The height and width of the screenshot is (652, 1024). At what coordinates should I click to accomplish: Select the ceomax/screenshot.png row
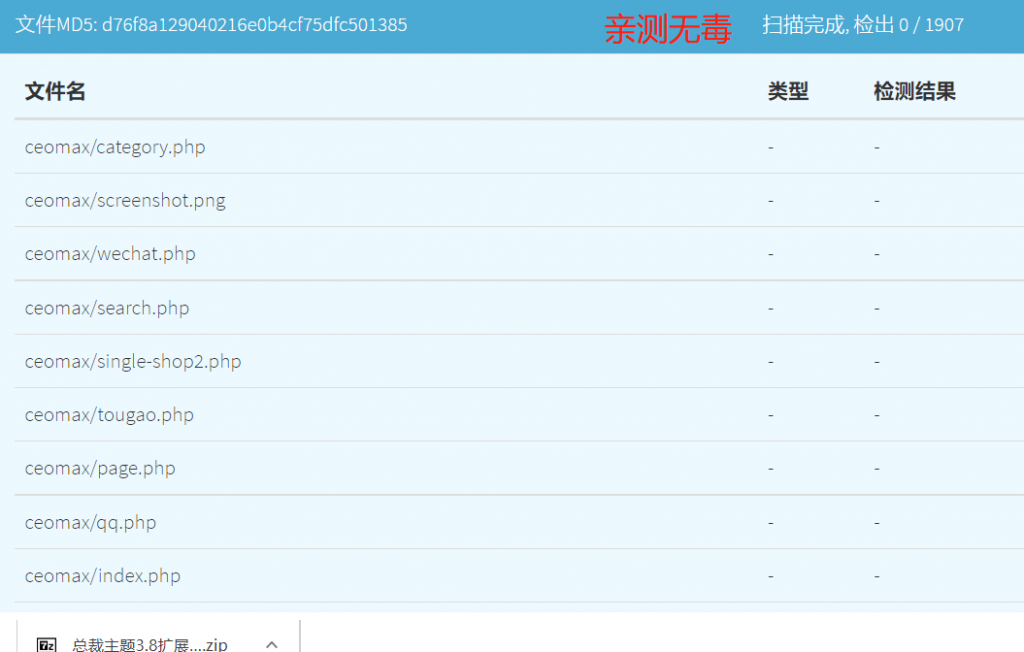(x=519, y=201)
